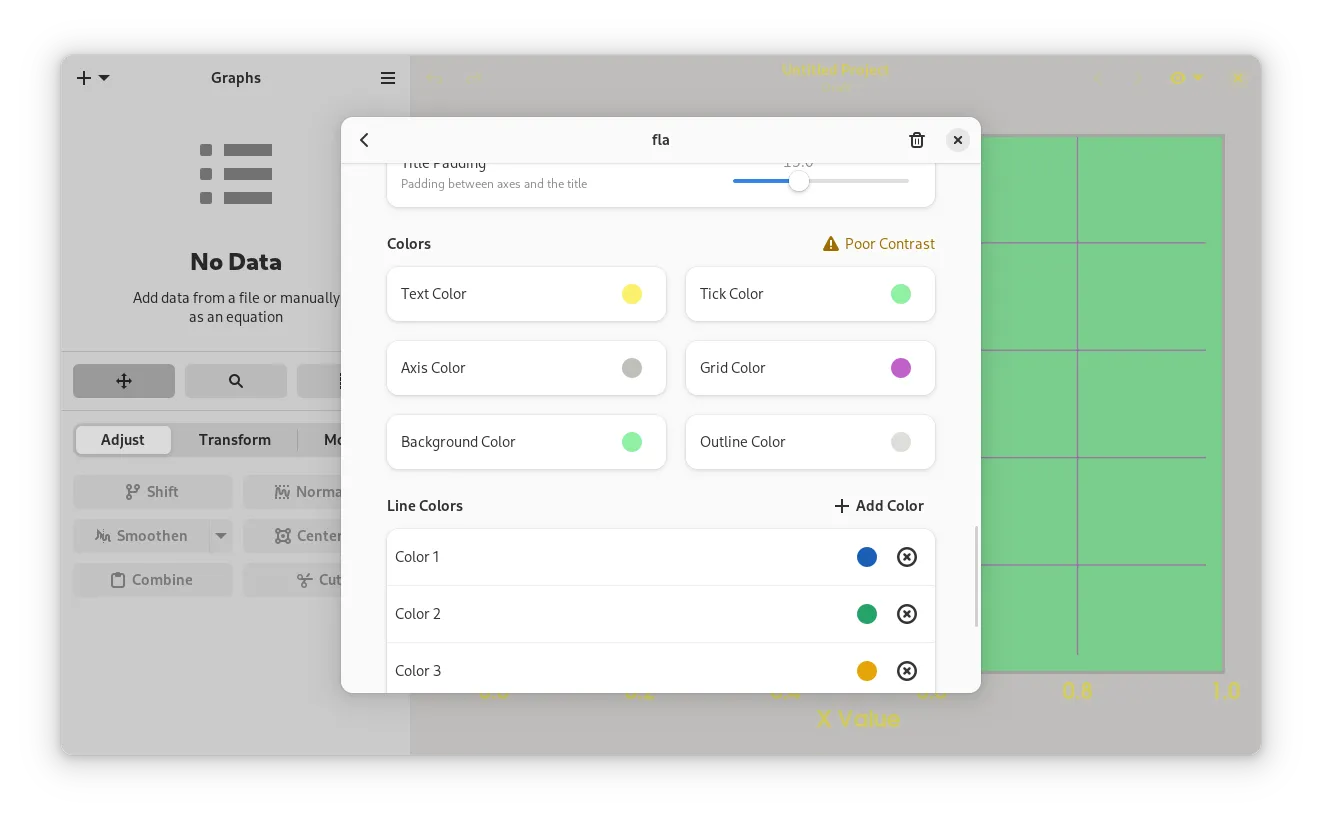The image size is (1322, 822).
Task: Open the hamburger menu in Graphs sidebar
Action: pyautogui.click(x=388, y=78)
